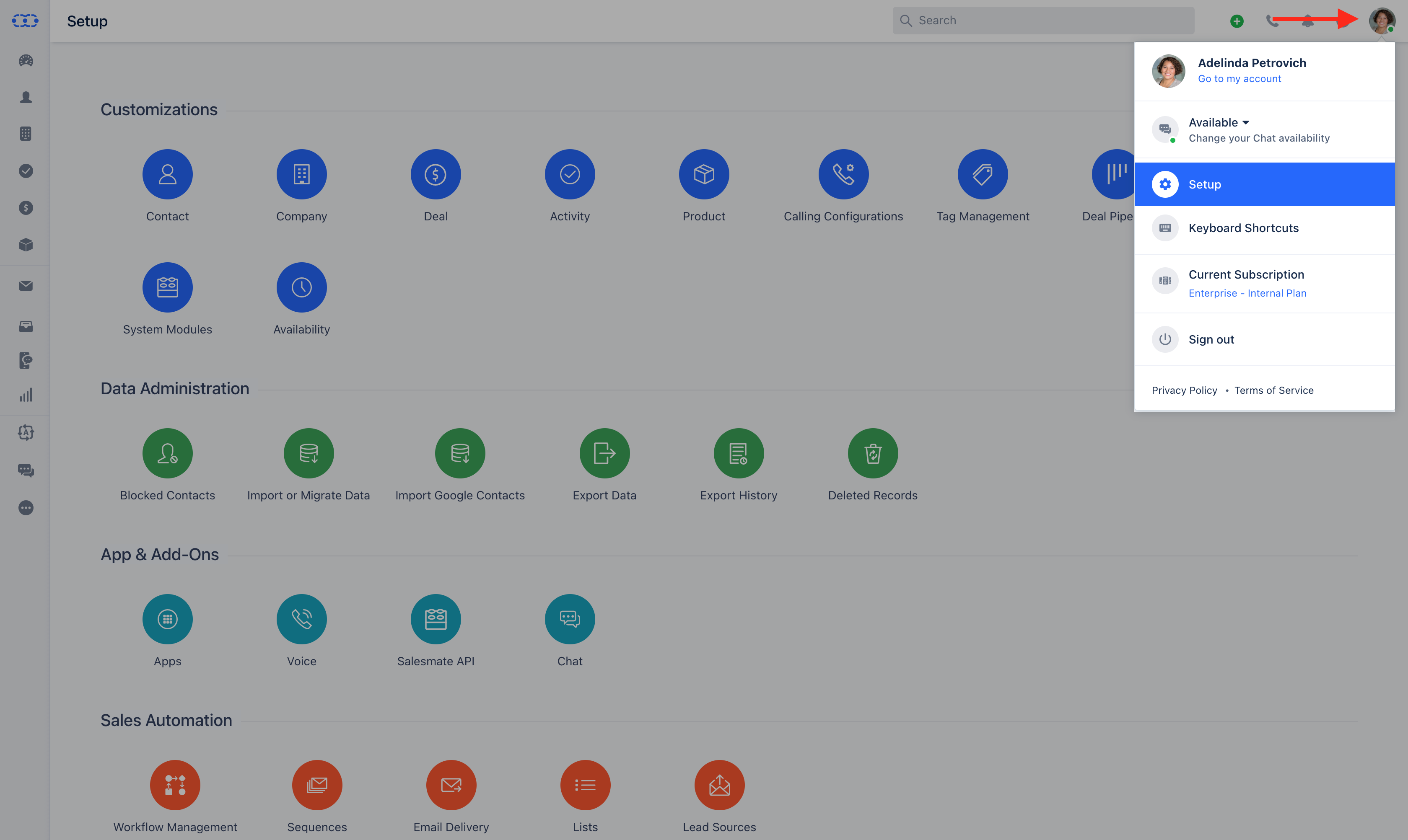Viewport: 1408px width, 840px height.
Task: Select Sign out menu item
Action: click(1265, 340)
